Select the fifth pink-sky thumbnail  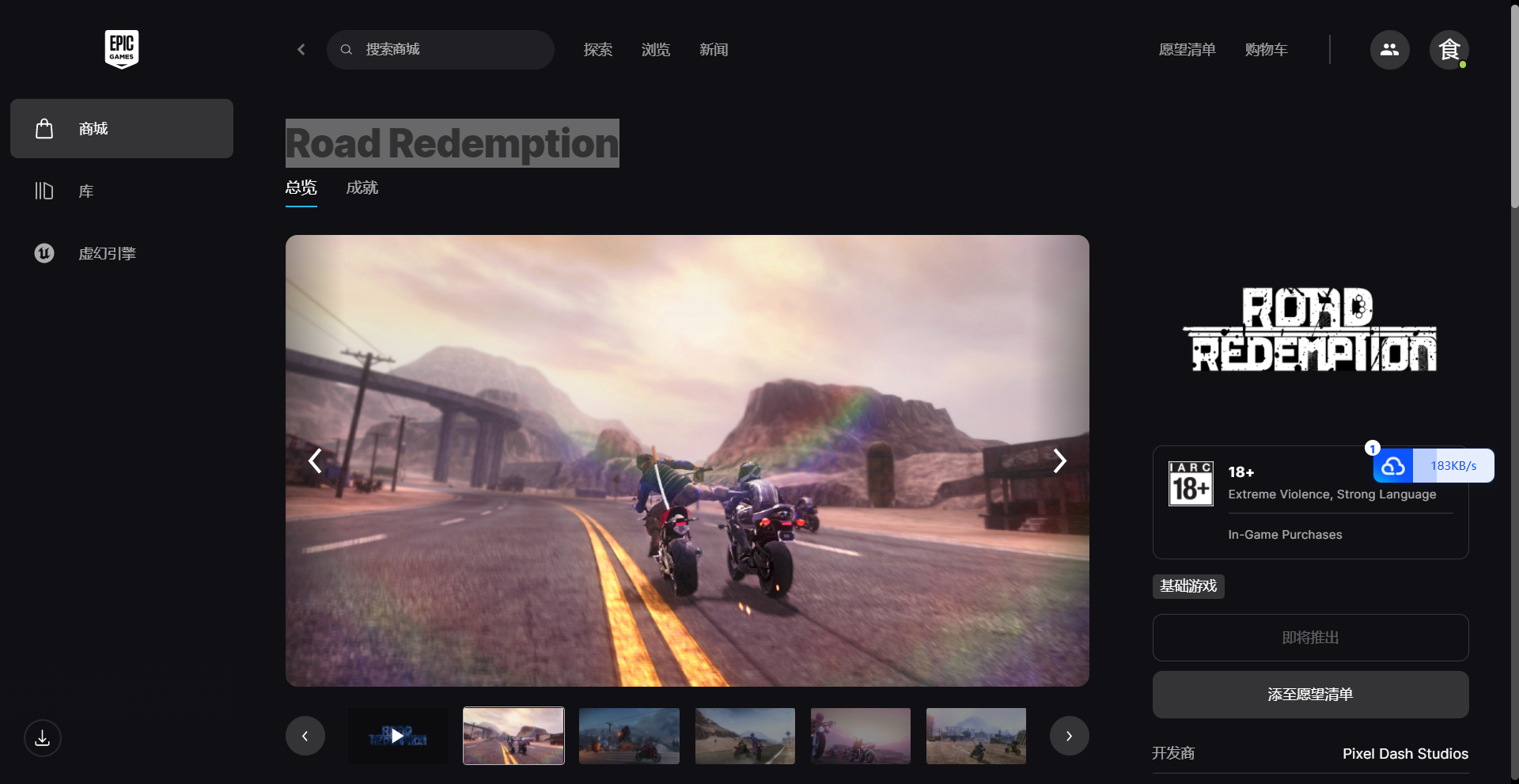coord(861,736)
